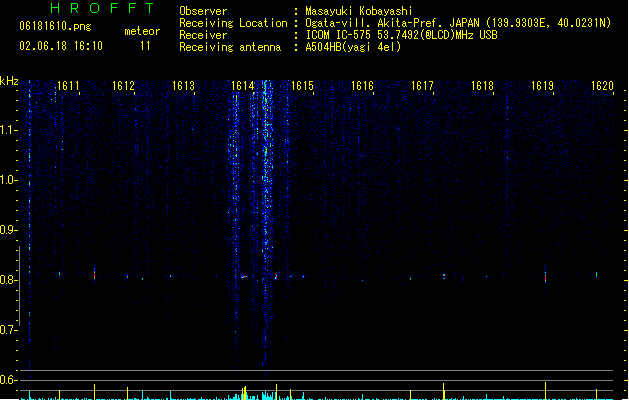Click the Receiving Location label
Image resolution: width=629 pixels, height=400 pixels.
pos(233,23)
